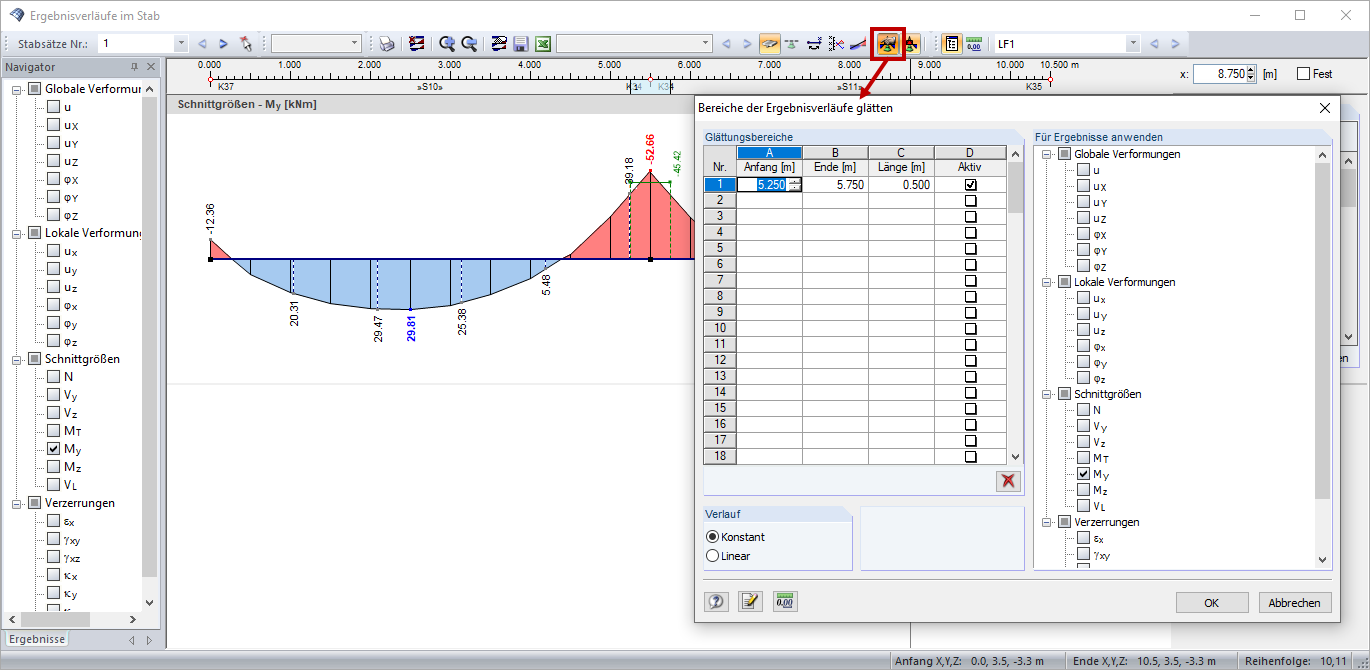This screenshot has width=1370, height=670.
Task: Click the x position field 8.750
Action: [x=1218, y=74]
